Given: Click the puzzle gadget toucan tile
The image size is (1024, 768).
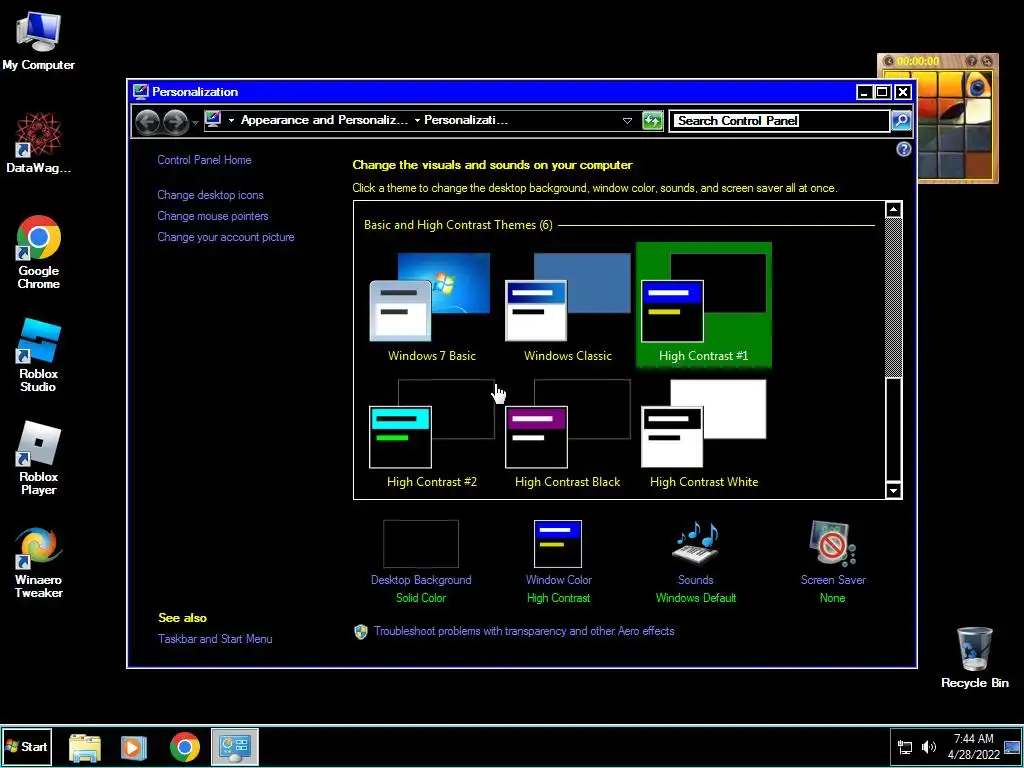Looking at the screenshot, I should point(978,86).
